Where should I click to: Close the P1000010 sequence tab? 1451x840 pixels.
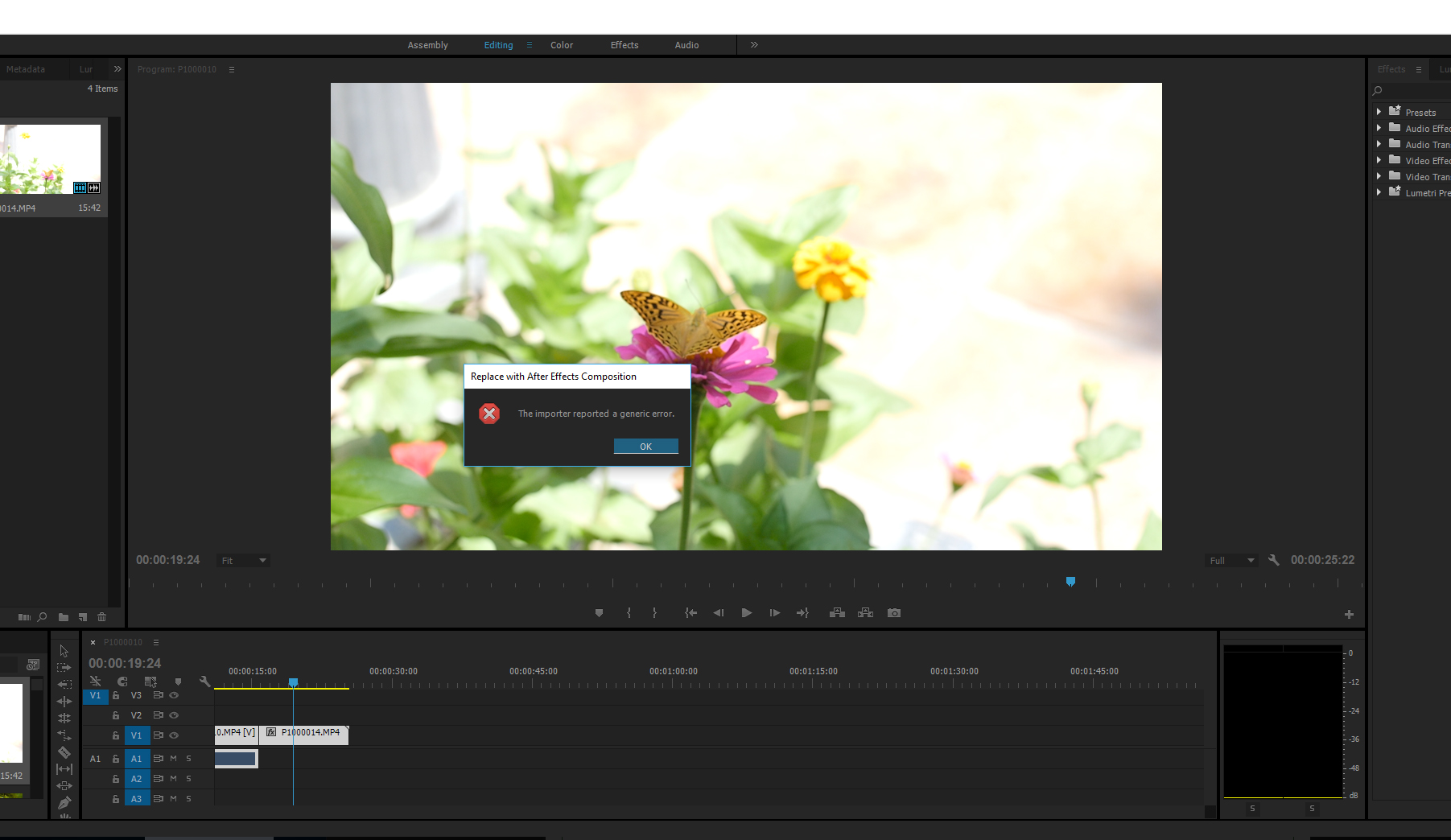tap(93, 642)
